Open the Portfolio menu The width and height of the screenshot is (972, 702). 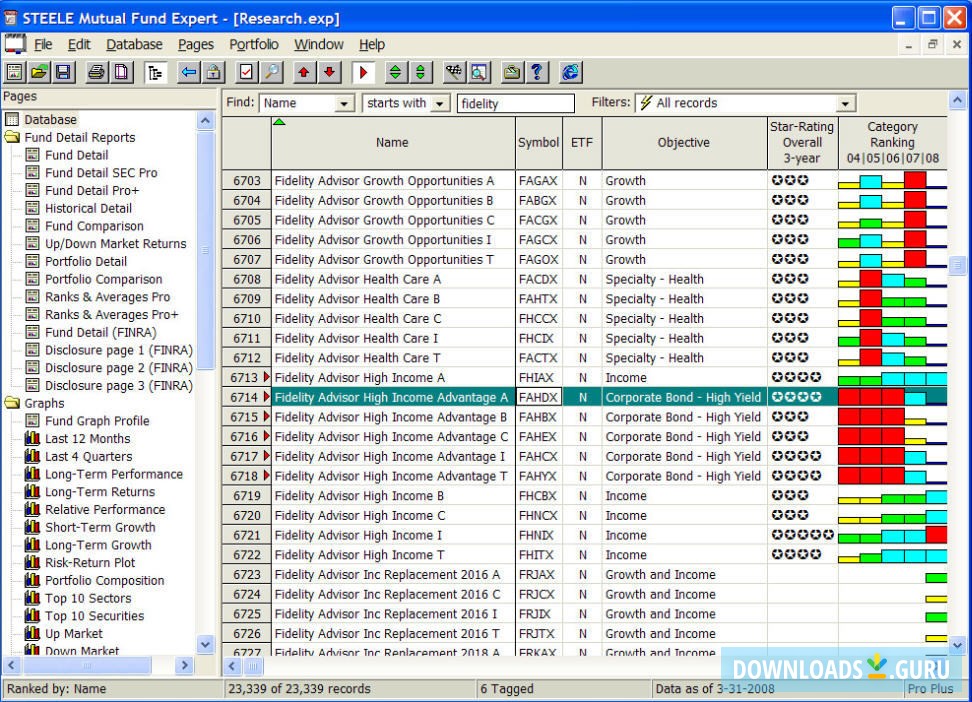(254, 44)
